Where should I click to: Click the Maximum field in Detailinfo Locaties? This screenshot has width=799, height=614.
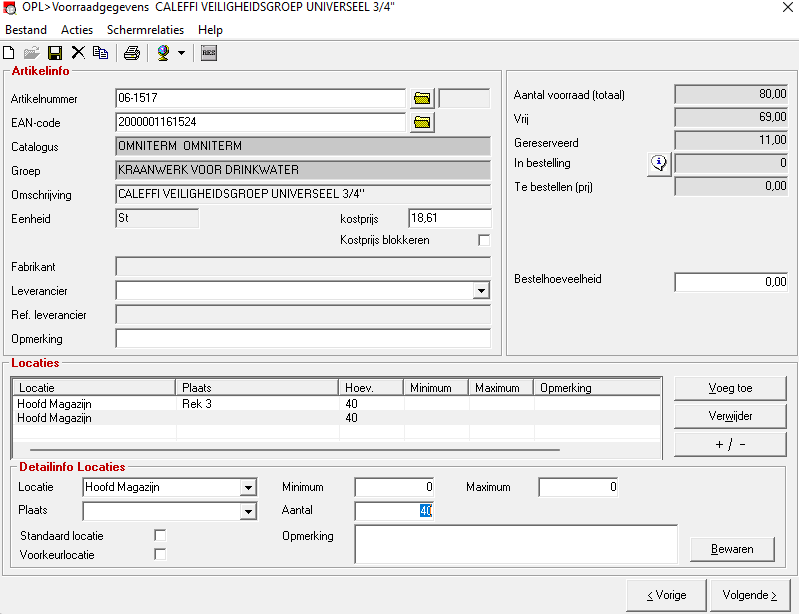pyautogui.click(x=578, y=487)
